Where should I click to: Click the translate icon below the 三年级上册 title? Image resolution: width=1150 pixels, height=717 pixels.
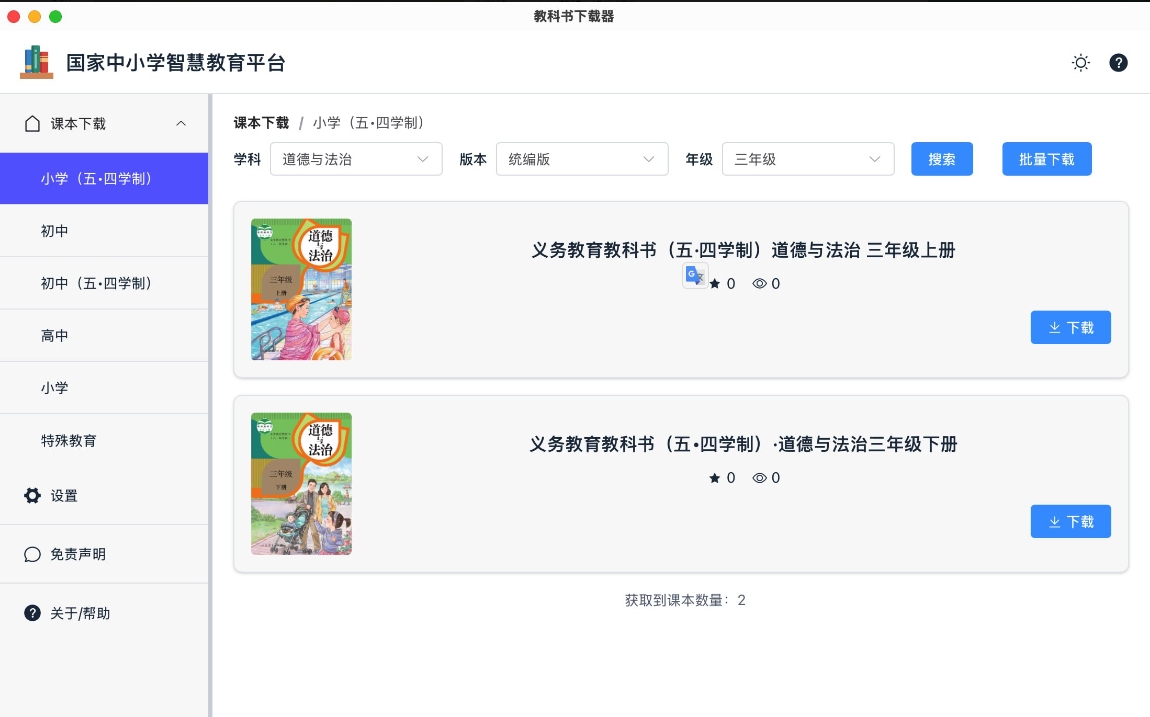point(694,275)
